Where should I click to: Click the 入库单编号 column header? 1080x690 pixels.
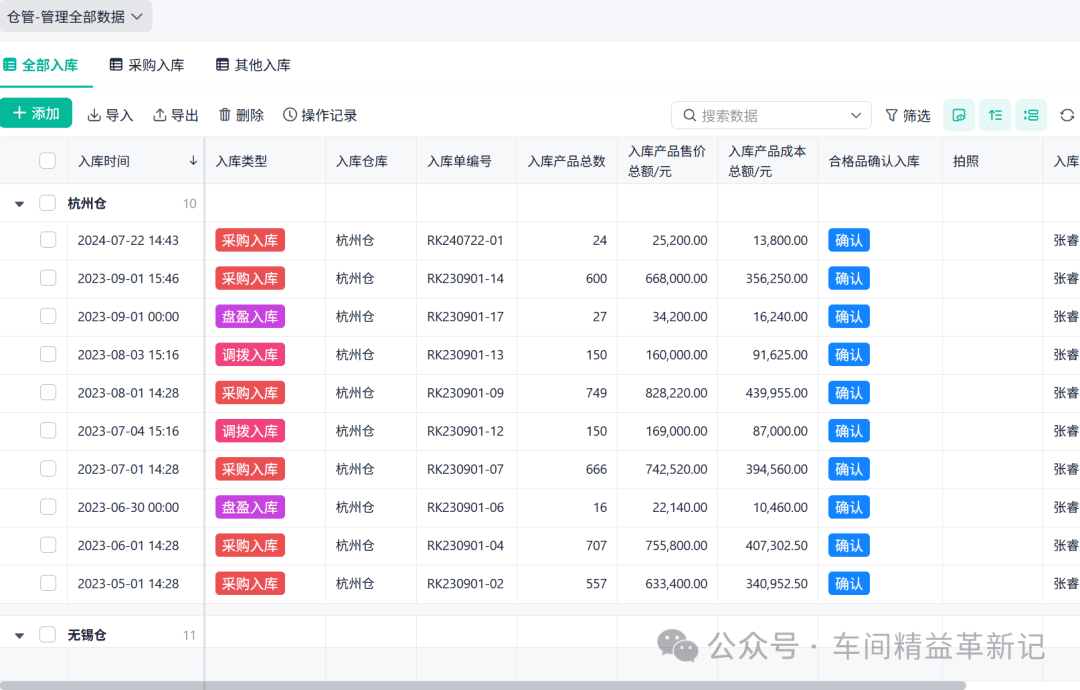pyautogui.click(x=466, y=160)
